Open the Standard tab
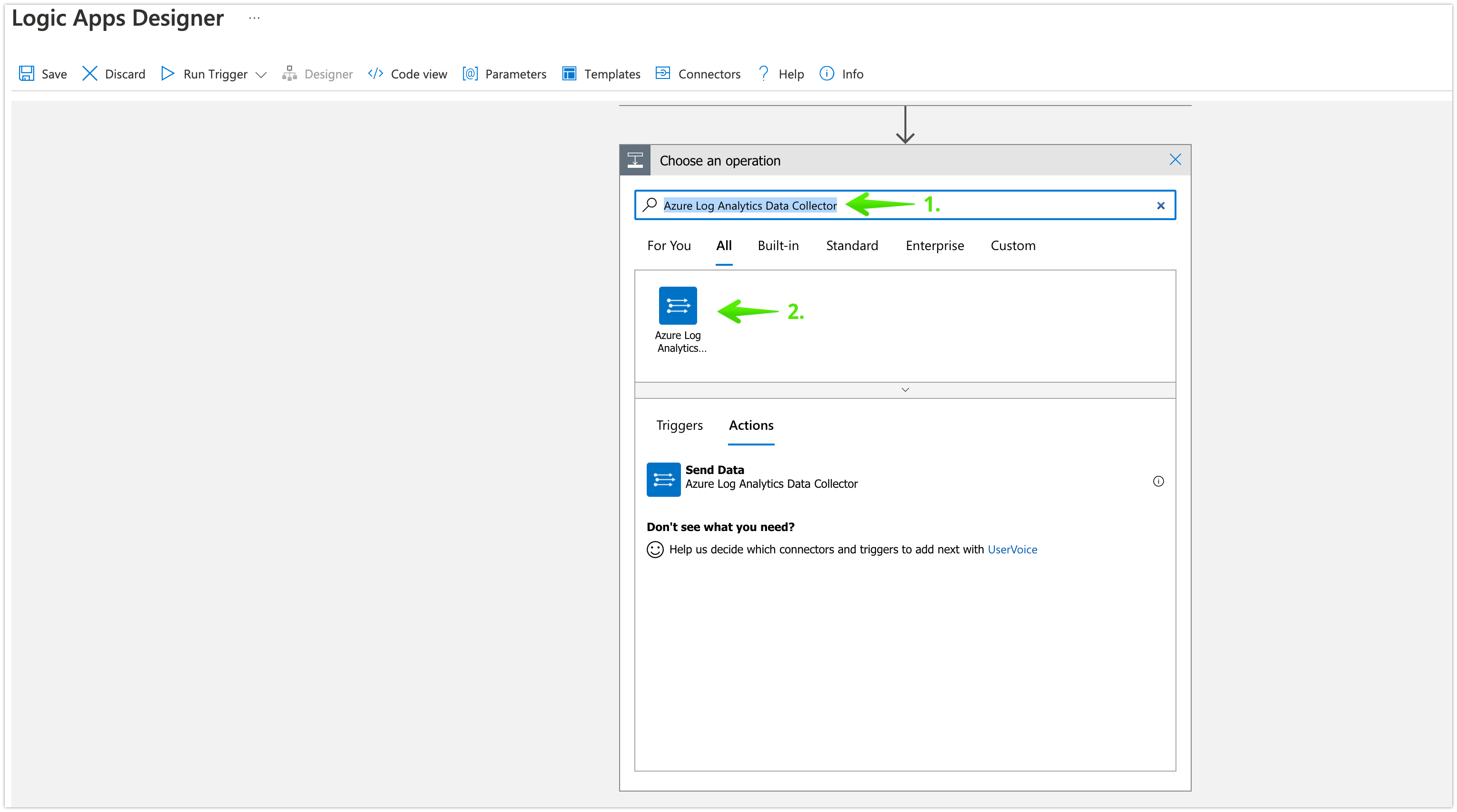This screenshot has width=1457, height=812. pos(852,245)
